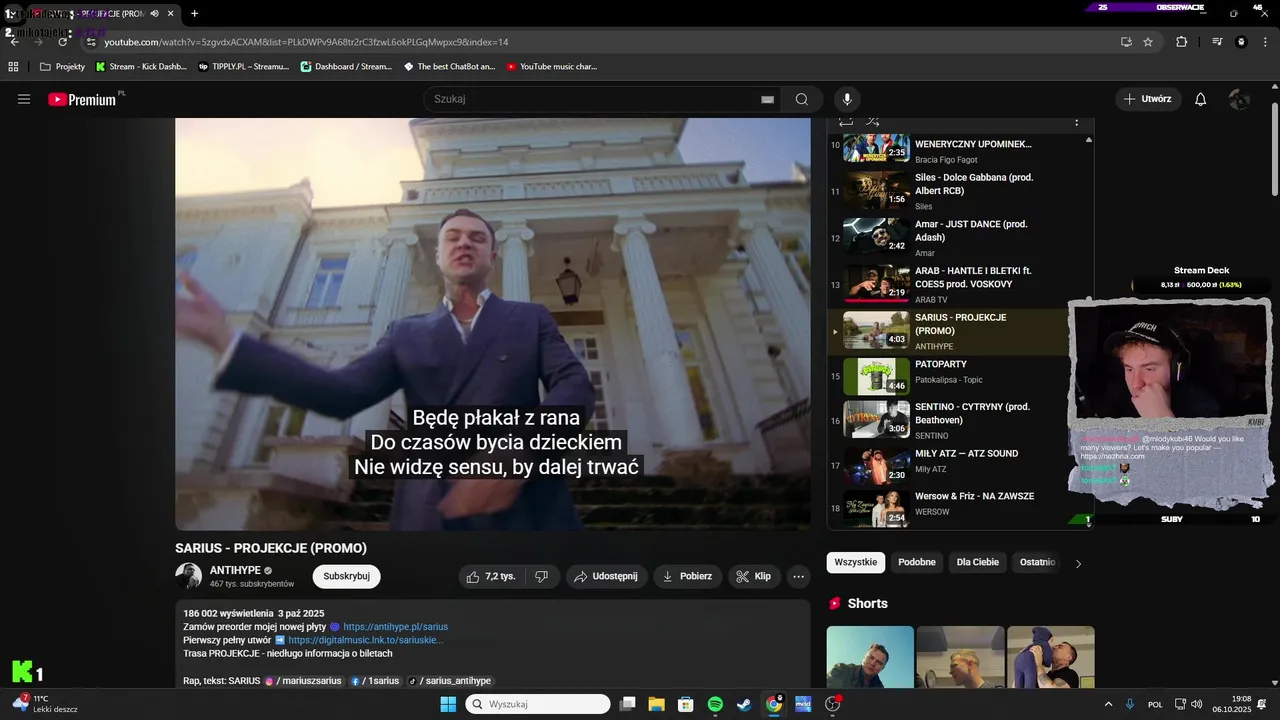Select the Podobne filter chip

tap(917, 562)
